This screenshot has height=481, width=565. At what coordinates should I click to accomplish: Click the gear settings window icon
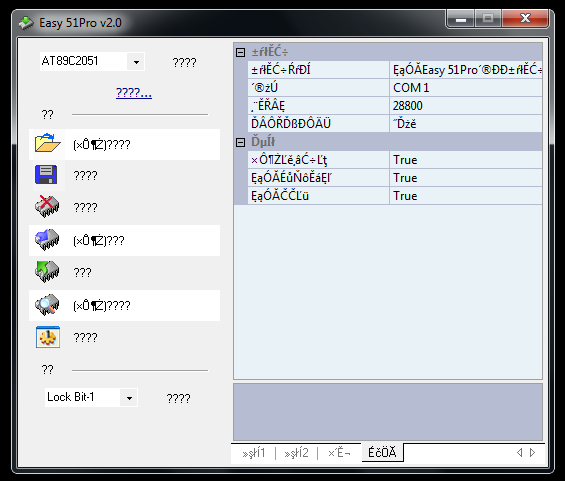click(x=48, y=337)
